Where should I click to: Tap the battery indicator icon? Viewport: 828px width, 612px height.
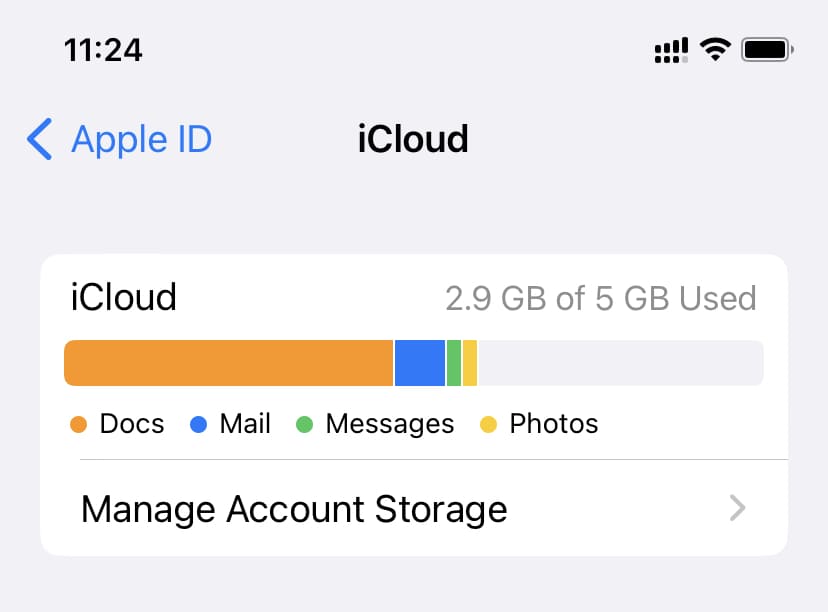766,47
